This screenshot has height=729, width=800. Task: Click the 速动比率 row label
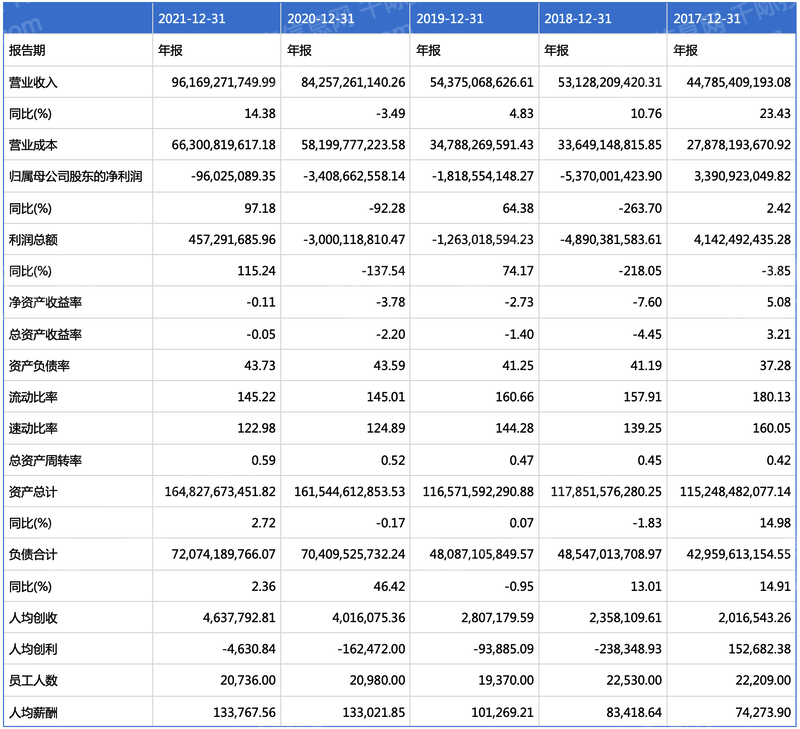pos(33,428)
